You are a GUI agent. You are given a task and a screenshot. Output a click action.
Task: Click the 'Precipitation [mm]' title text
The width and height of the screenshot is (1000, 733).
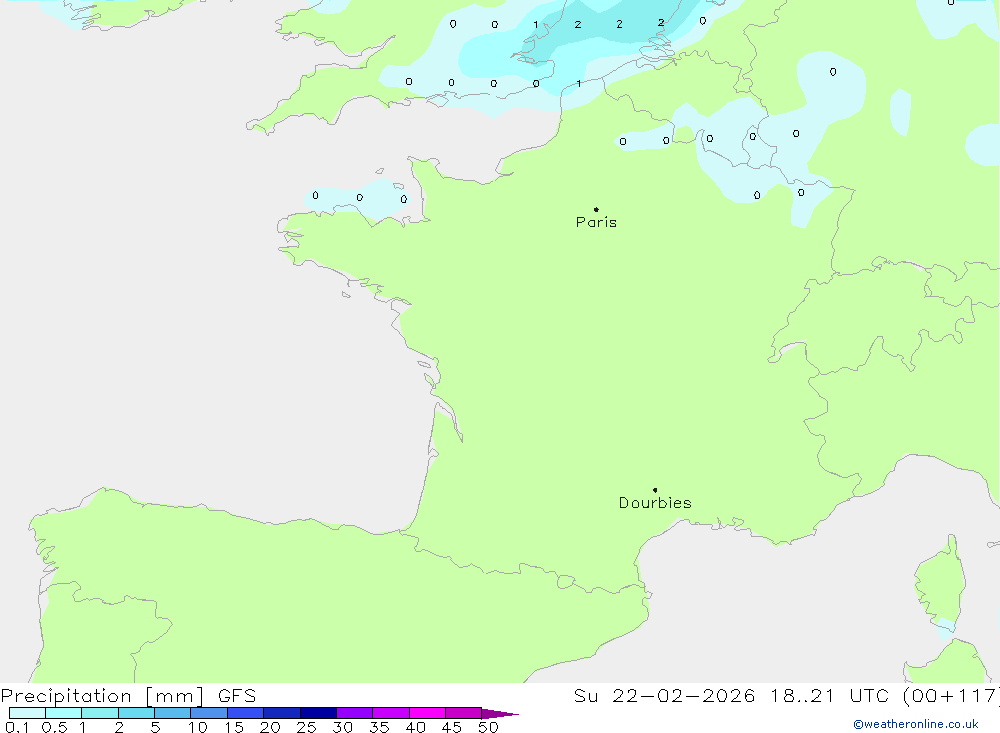[x=103, y=696]
